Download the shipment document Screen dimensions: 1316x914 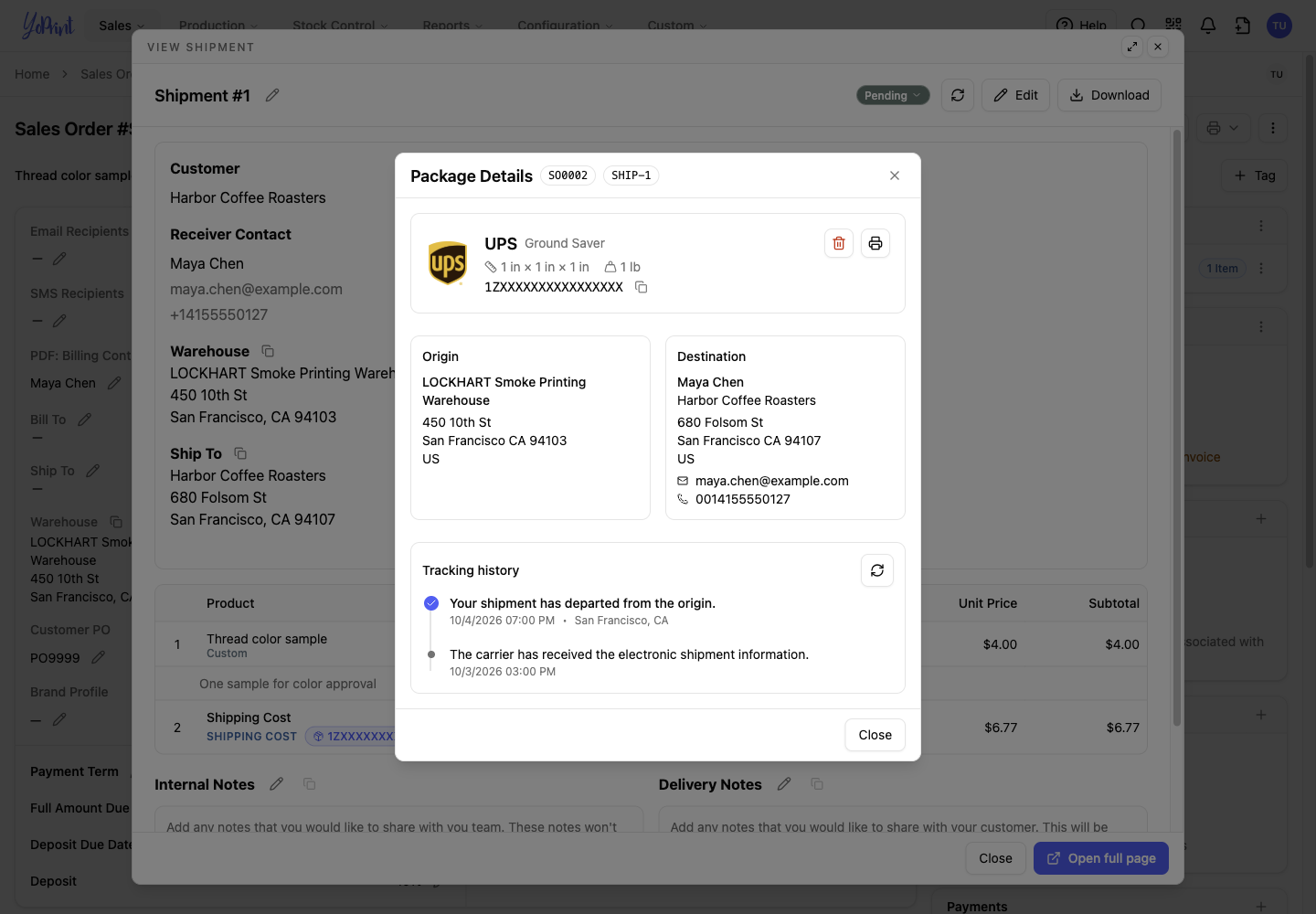coord(1109,95)
